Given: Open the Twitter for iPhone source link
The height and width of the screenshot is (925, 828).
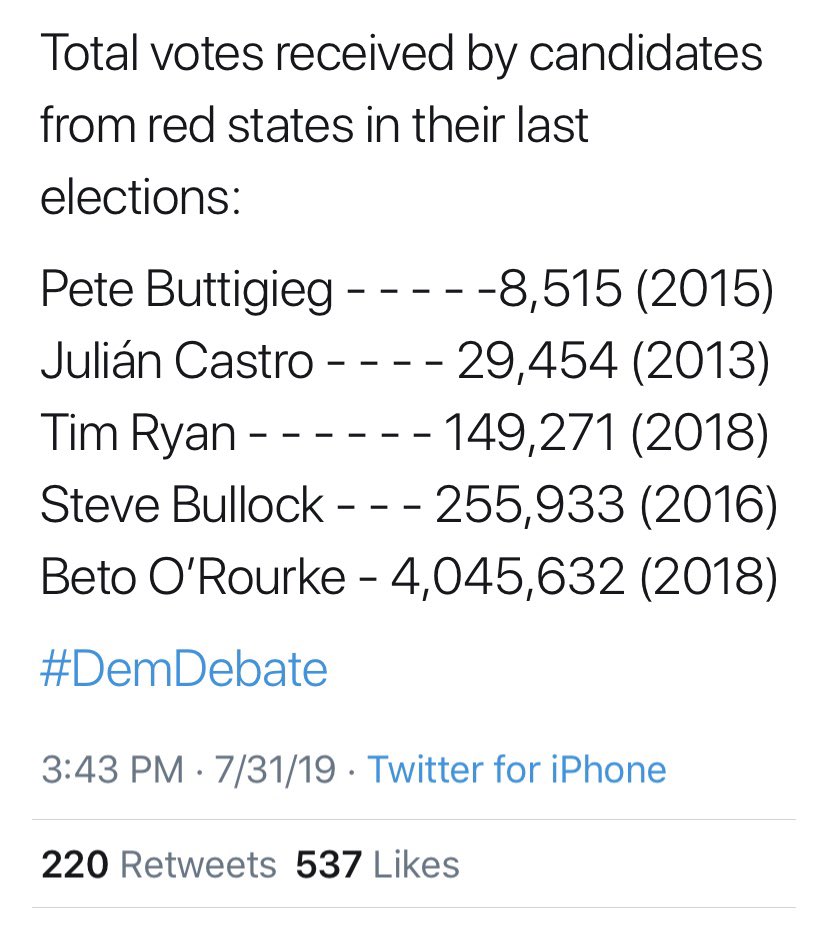Looking at the screenshot, I should point(516,769).
